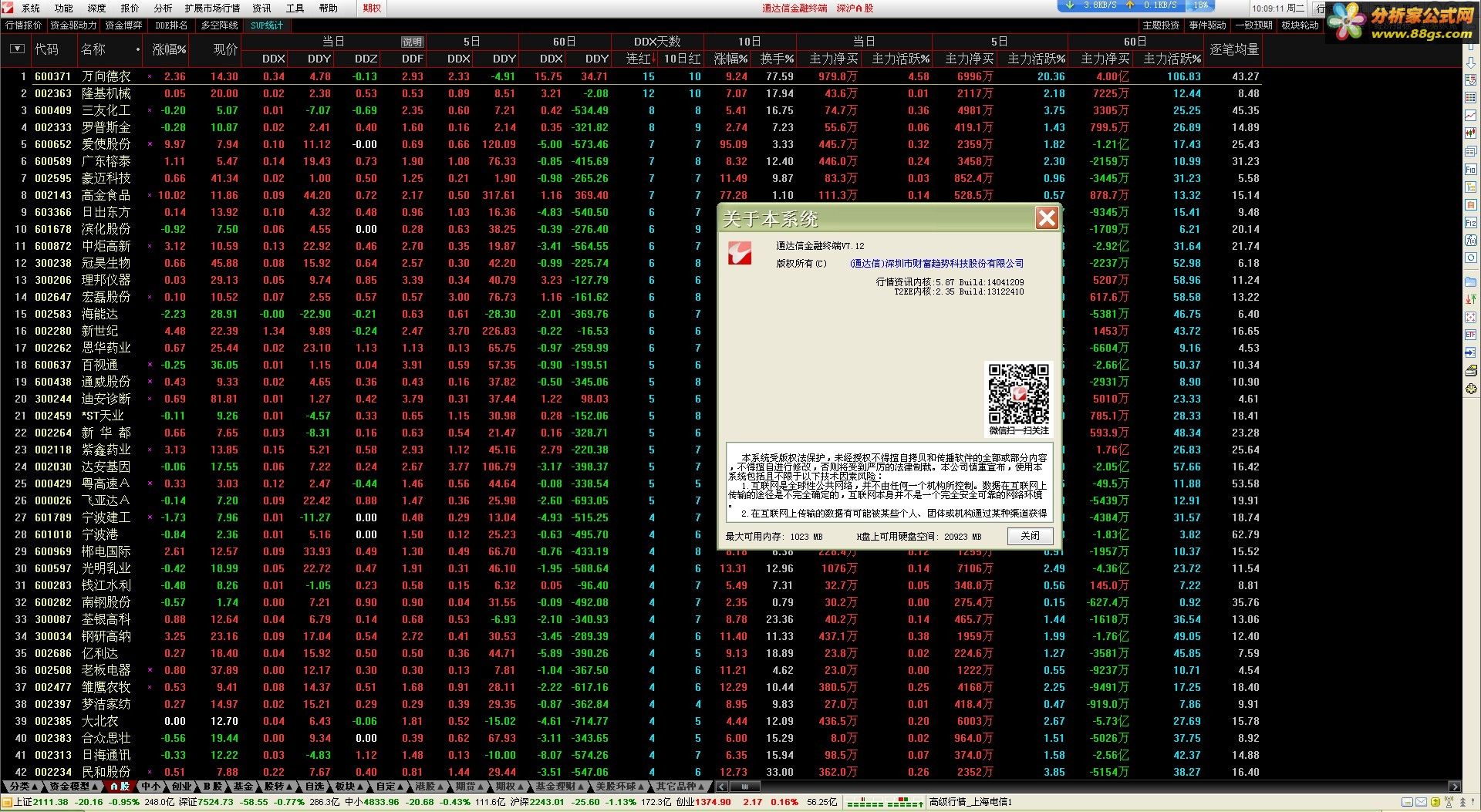Image resolution: width=1481 pixels, height=812 pixels.
Task: Click the blue folder icon in sidebar
Action: [1470, 281]
